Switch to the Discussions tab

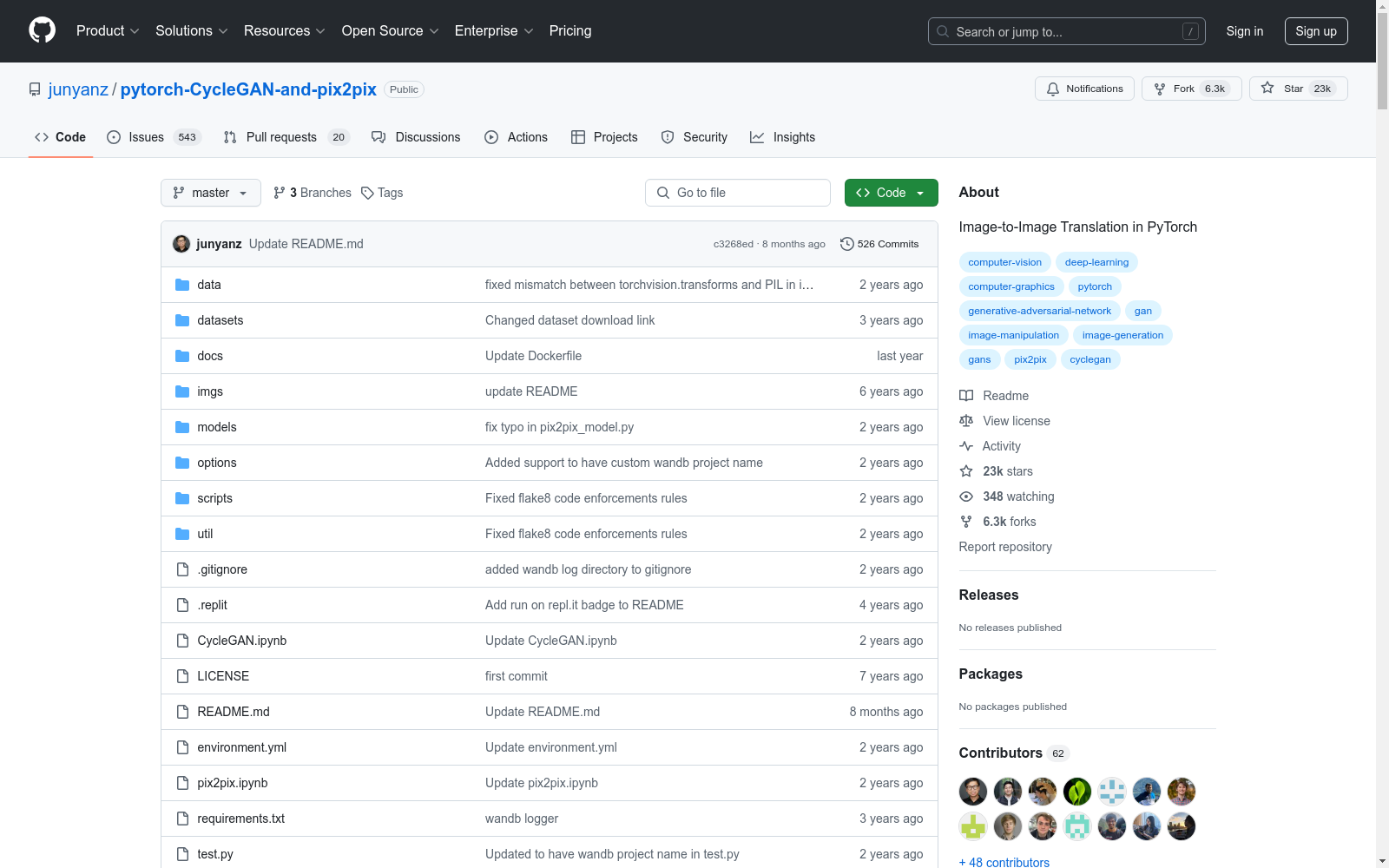[x=416, y=137]
